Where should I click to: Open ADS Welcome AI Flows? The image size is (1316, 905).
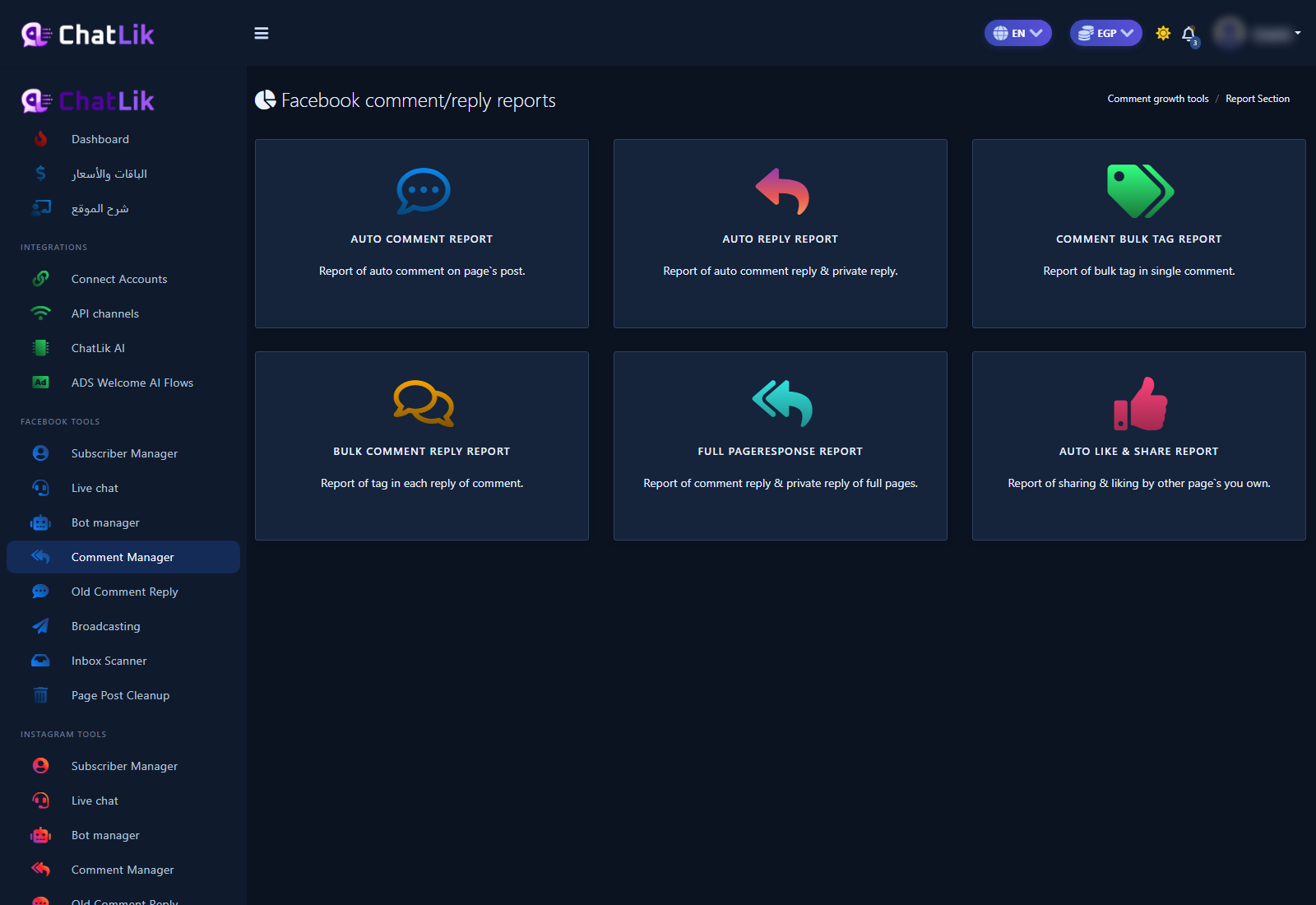(x=123, y=383)
